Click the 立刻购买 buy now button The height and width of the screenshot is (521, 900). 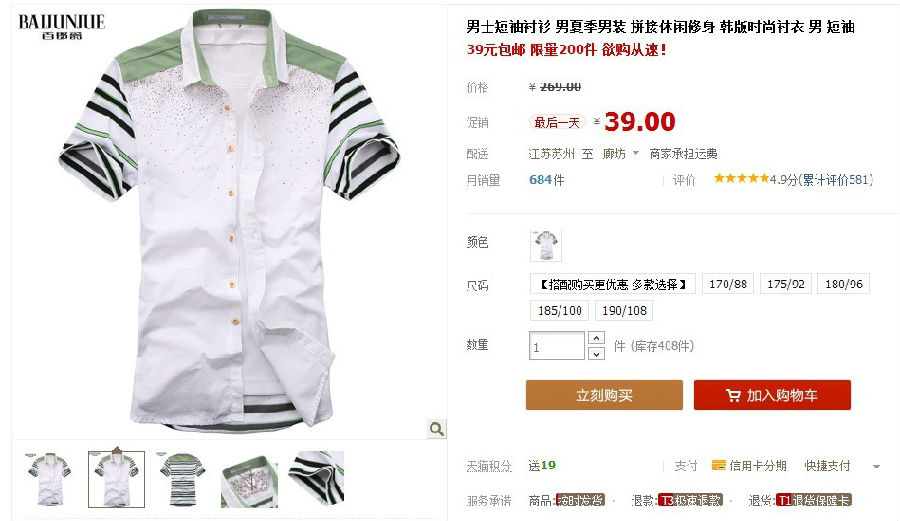tap(604, 395)
